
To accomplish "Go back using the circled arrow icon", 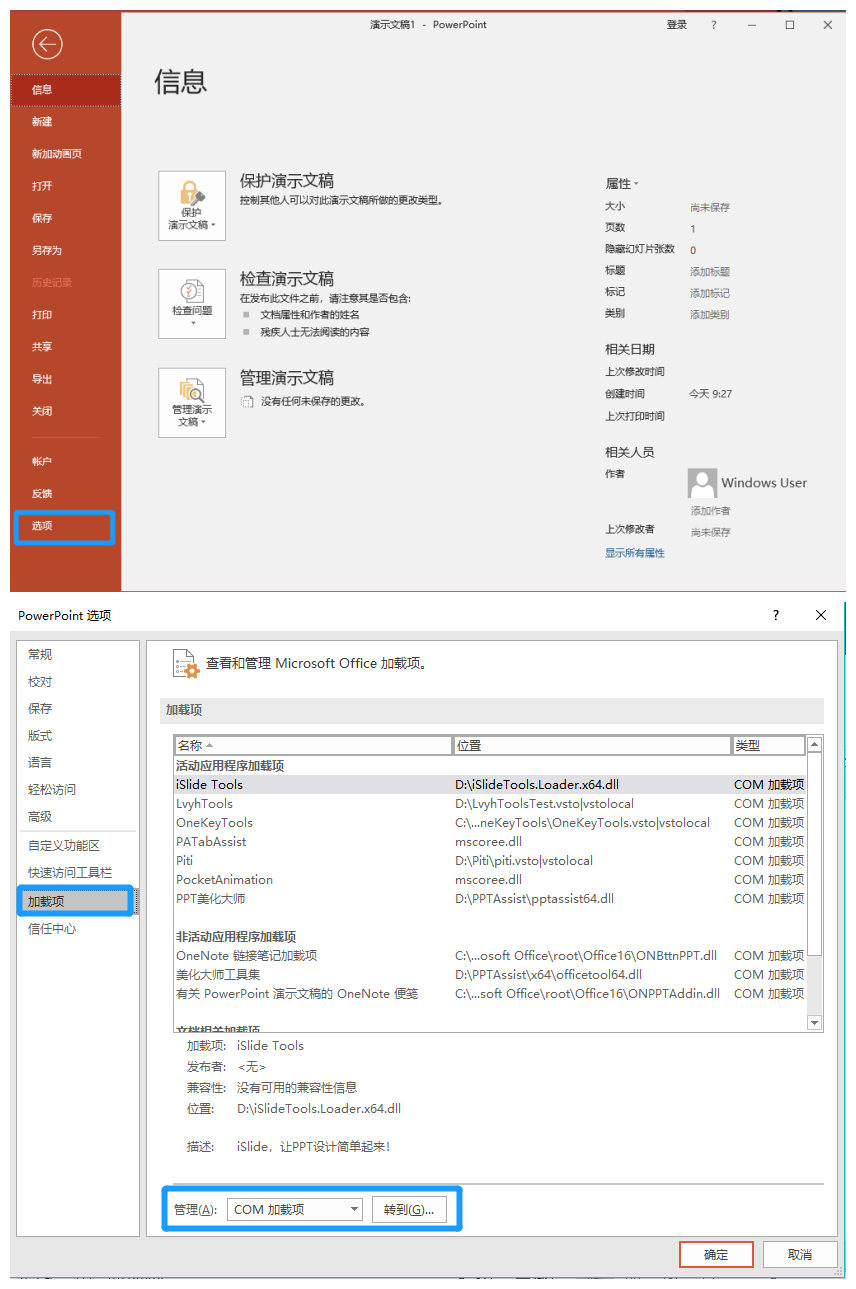I will [47, 44].
